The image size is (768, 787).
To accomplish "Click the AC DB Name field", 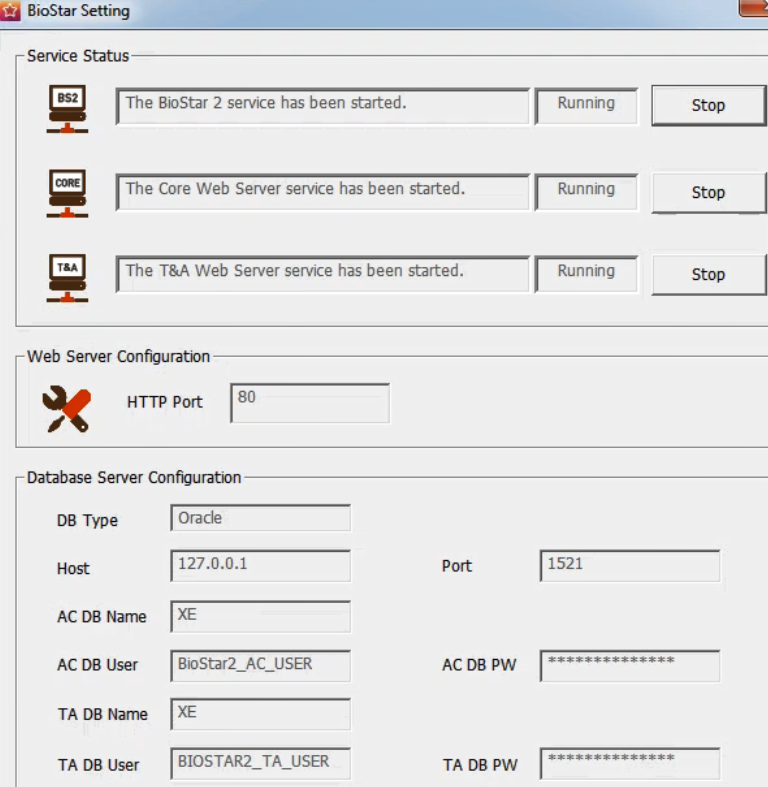I will [261, 616].
